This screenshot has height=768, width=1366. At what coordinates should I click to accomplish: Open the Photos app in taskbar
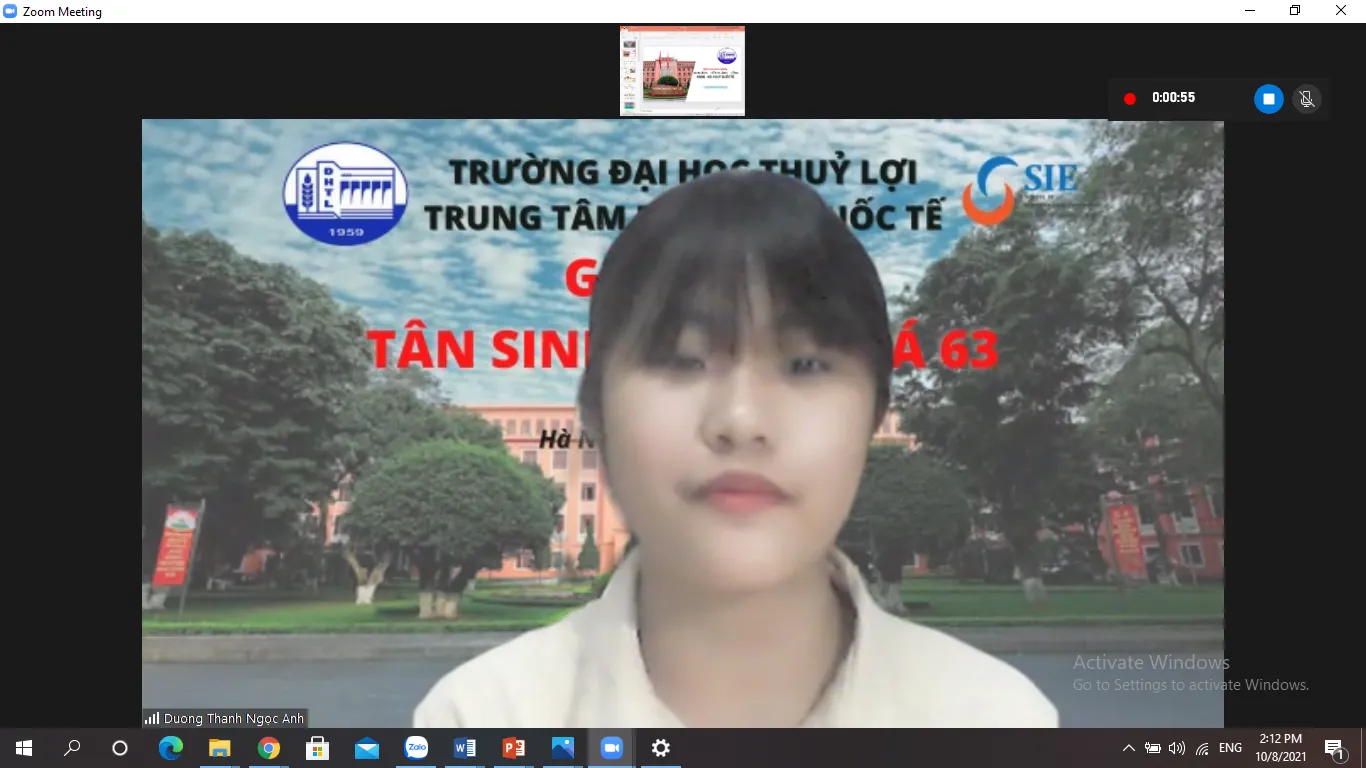563,748
